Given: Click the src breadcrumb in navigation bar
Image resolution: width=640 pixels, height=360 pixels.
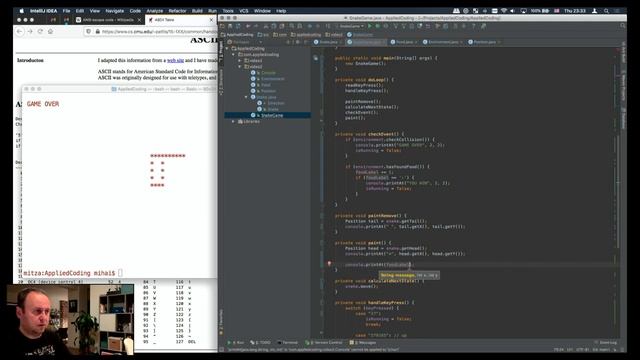Looking at the screenshot, I should click(x=264, y=35).
